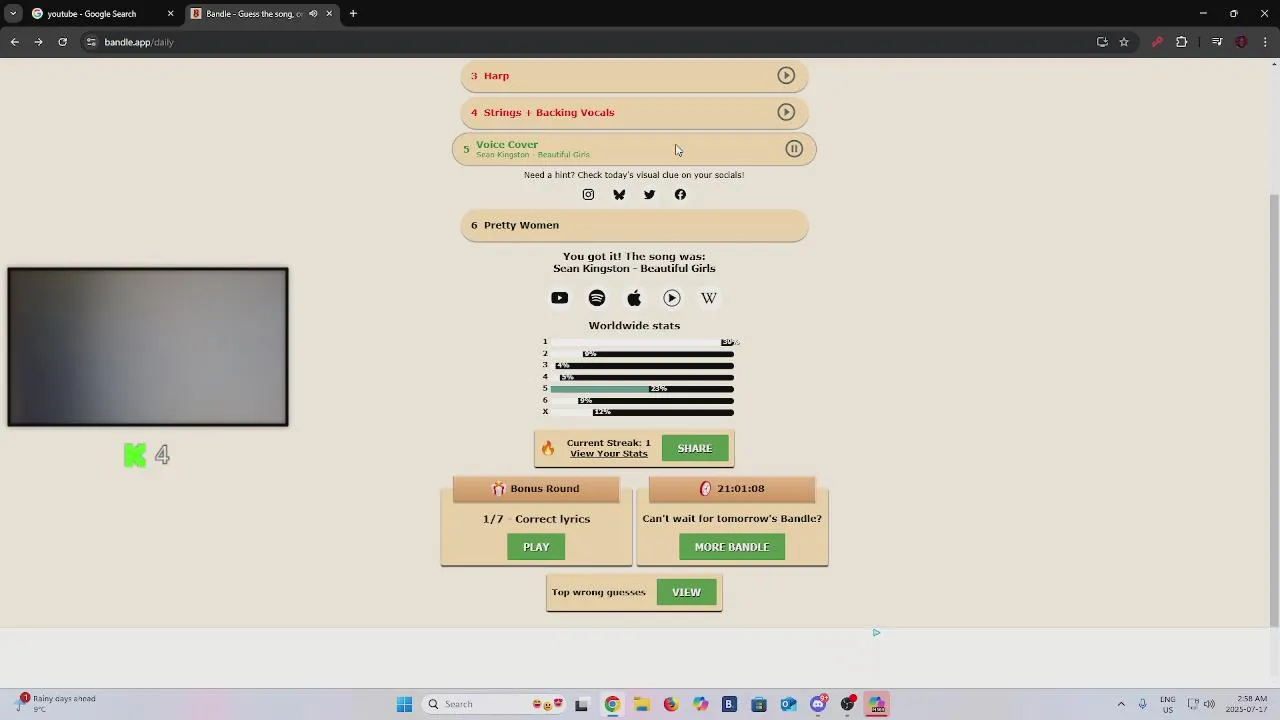Open the taskbar volume control
This screenshot has width=1280, height=720.
[1209, 704]
